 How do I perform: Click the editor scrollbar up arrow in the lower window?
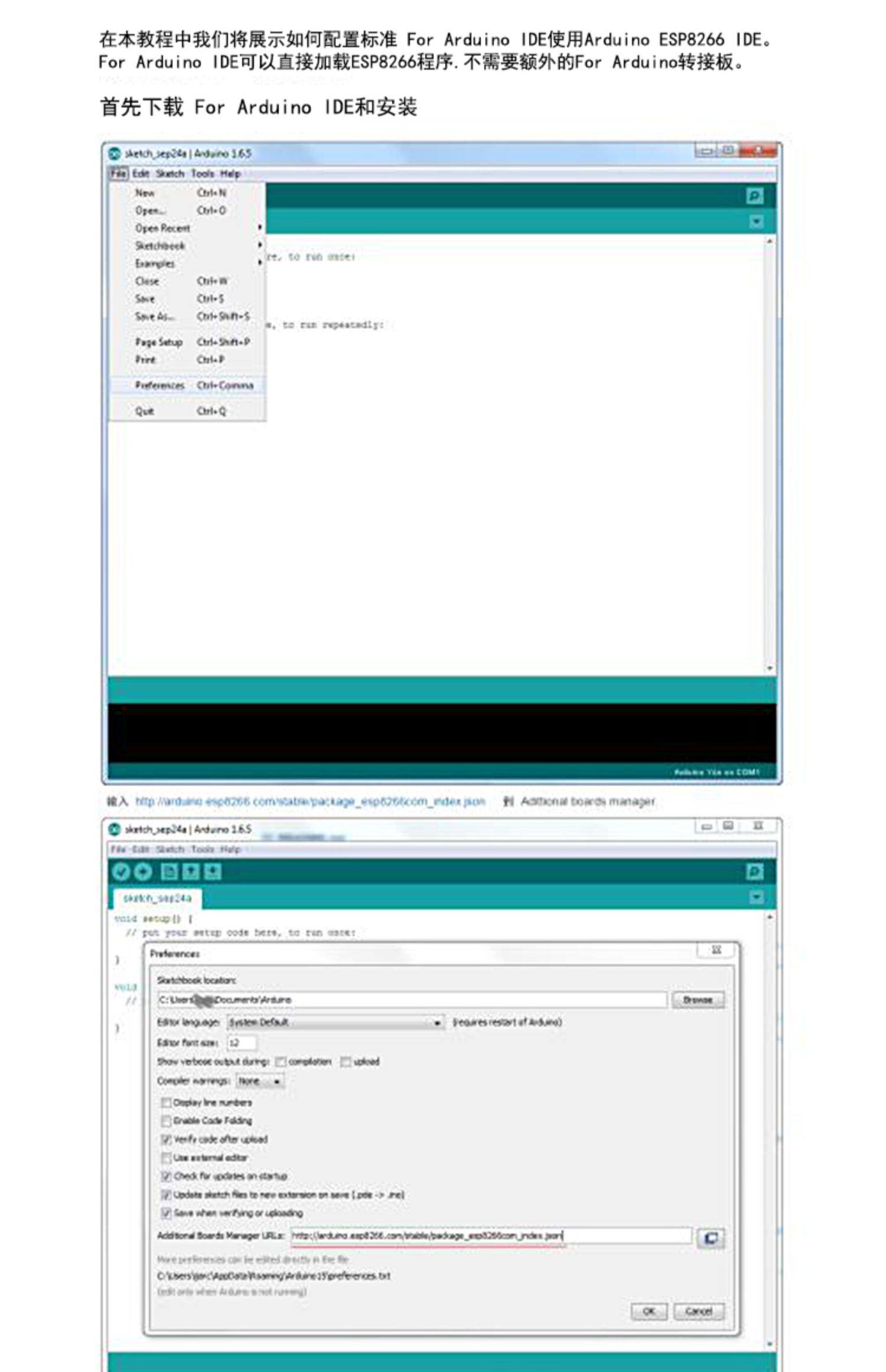click(x=769, y=917)
